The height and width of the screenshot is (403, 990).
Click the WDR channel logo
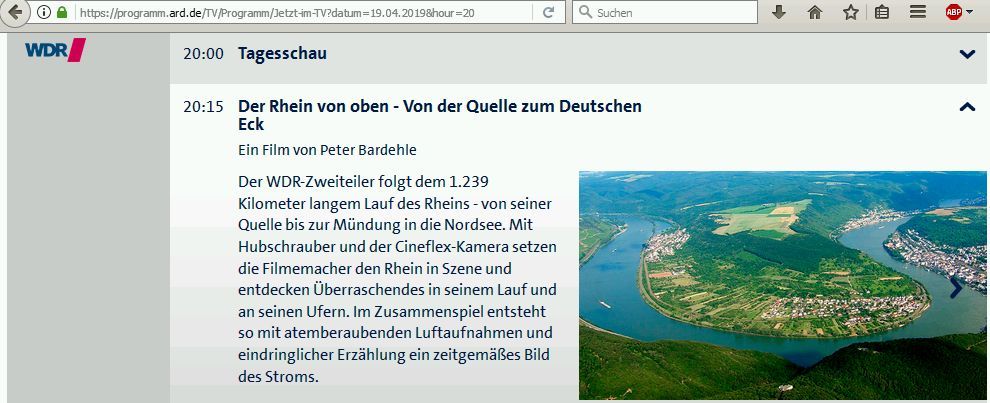(x=56, y=50)
